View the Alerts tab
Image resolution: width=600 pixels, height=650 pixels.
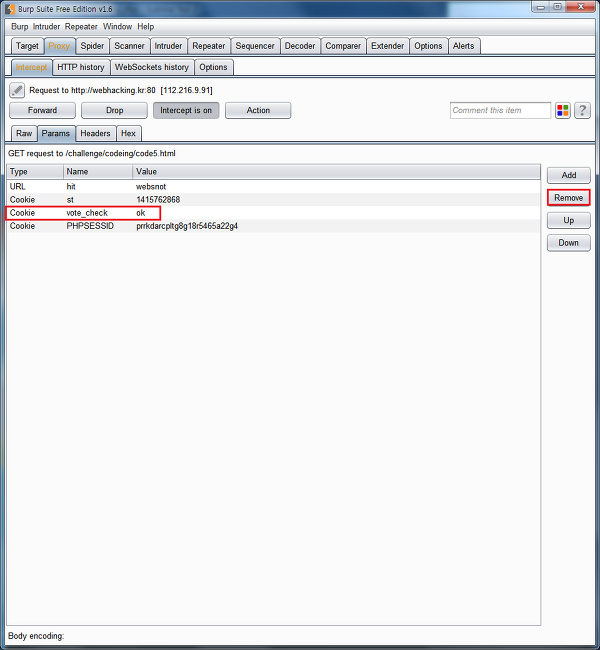click(464, 46)
